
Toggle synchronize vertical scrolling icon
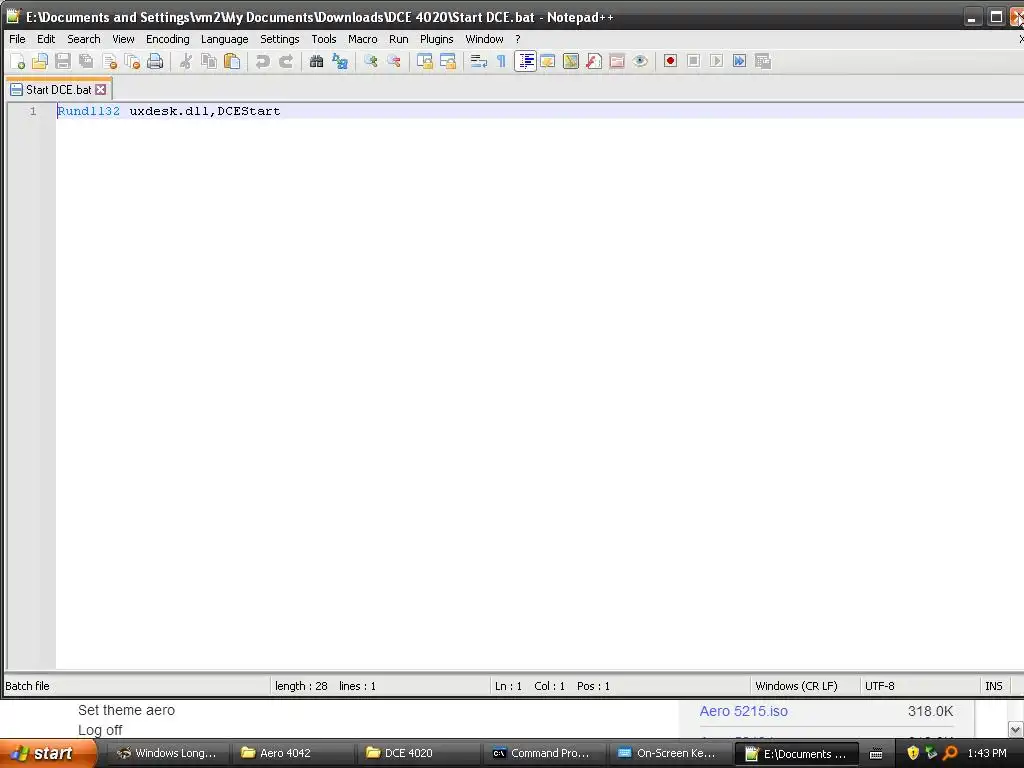point(424,61)
